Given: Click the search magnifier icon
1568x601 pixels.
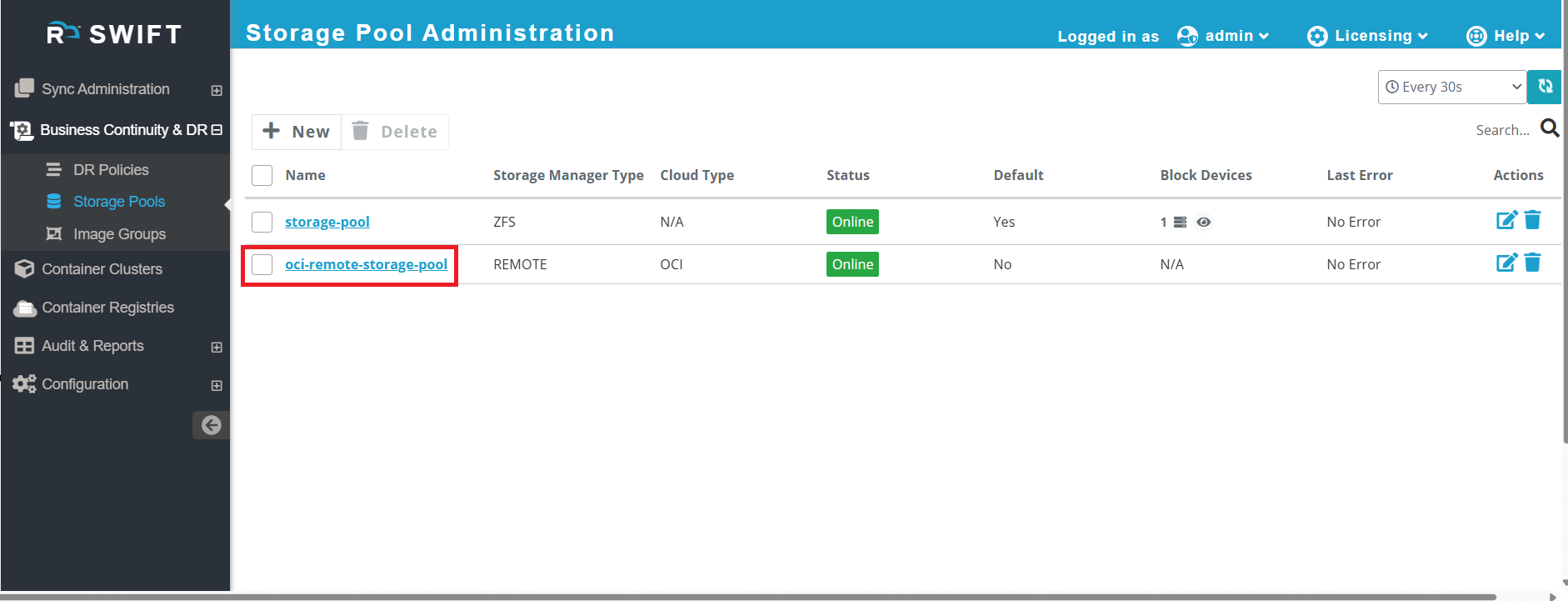Looking at the screenshot, I should (x=1550, y=128).
